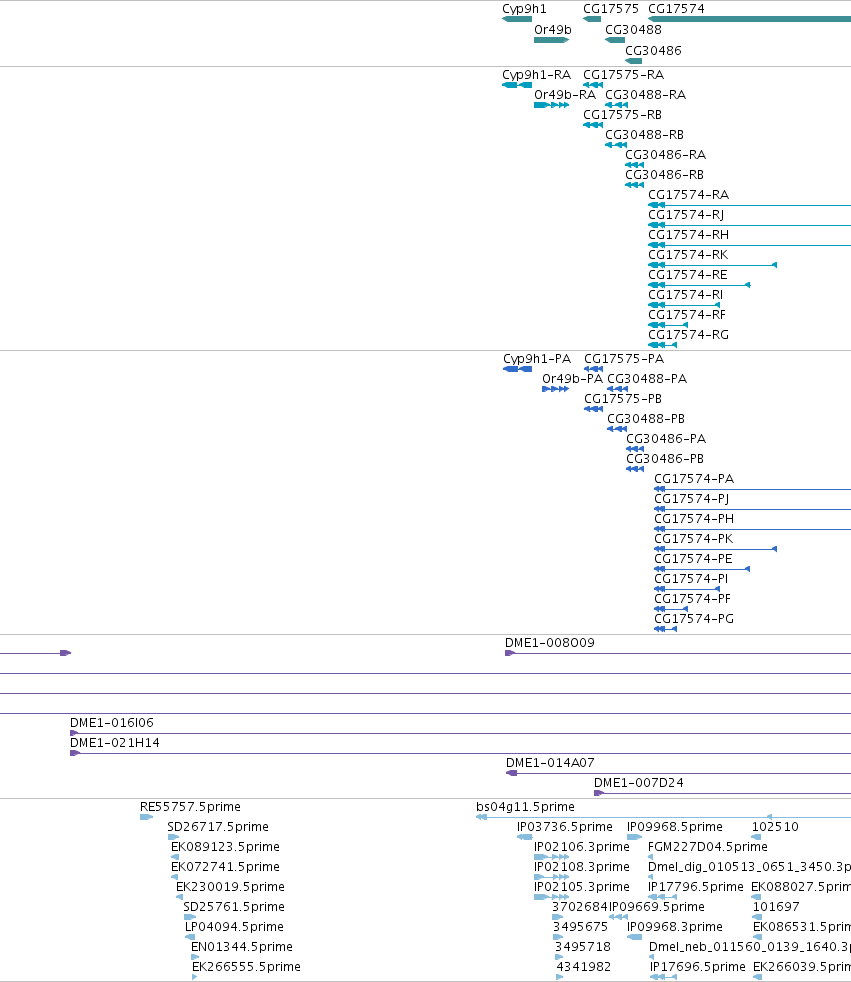Click BAC label DME1-014A07
Screen dimensions: 851x982
pyautogui.click(x=550, y=763)
